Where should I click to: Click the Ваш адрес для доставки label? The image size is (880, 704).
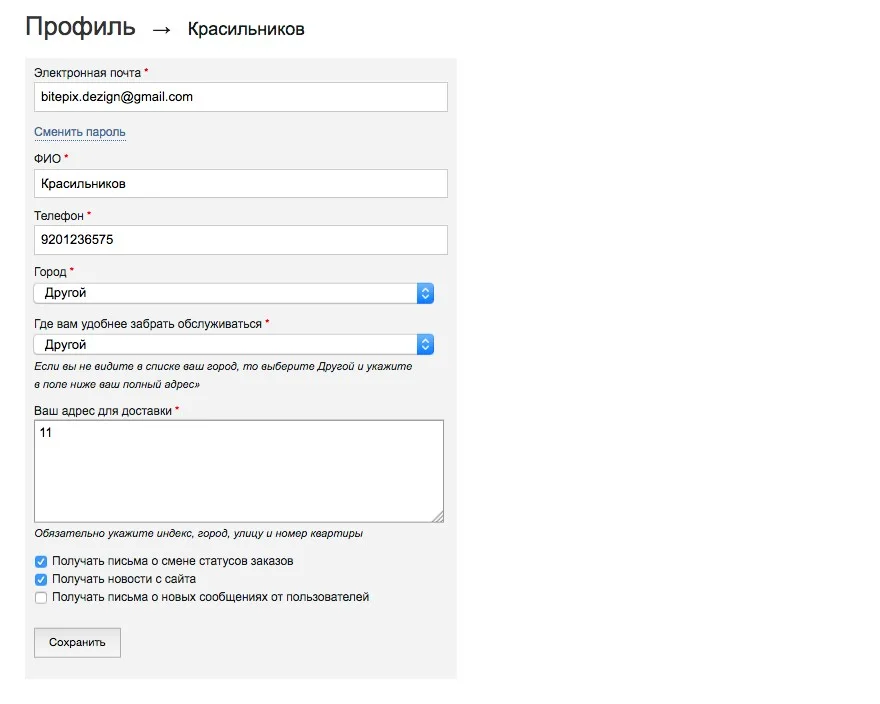(x=103, y=410)
